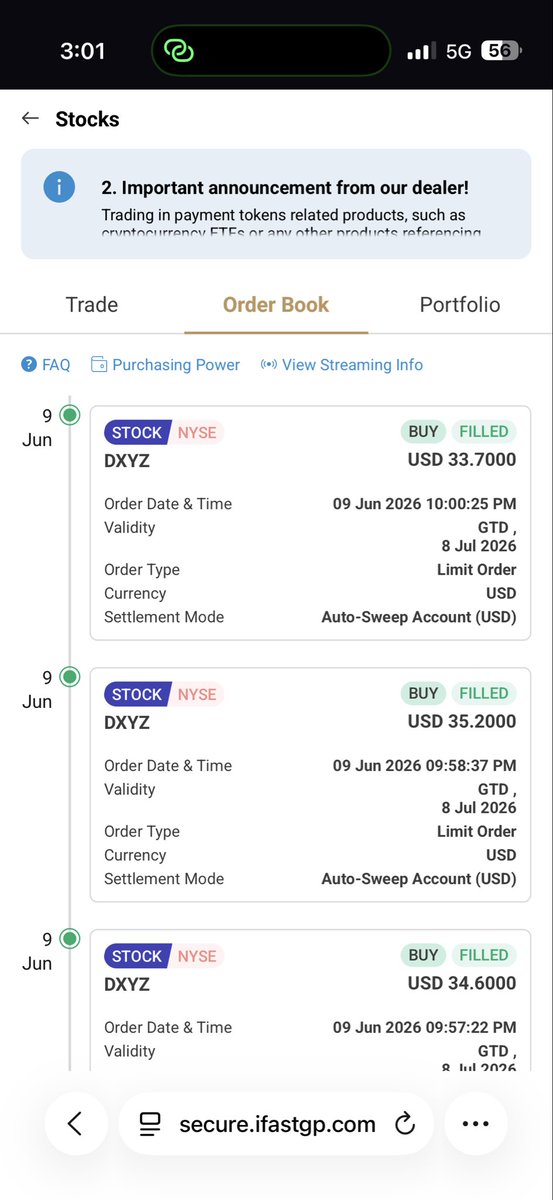Tap the green linked-device pill in status bar
Image resolution: width=553 pixels, height=1200 pixels.
(x=271, y=50)
